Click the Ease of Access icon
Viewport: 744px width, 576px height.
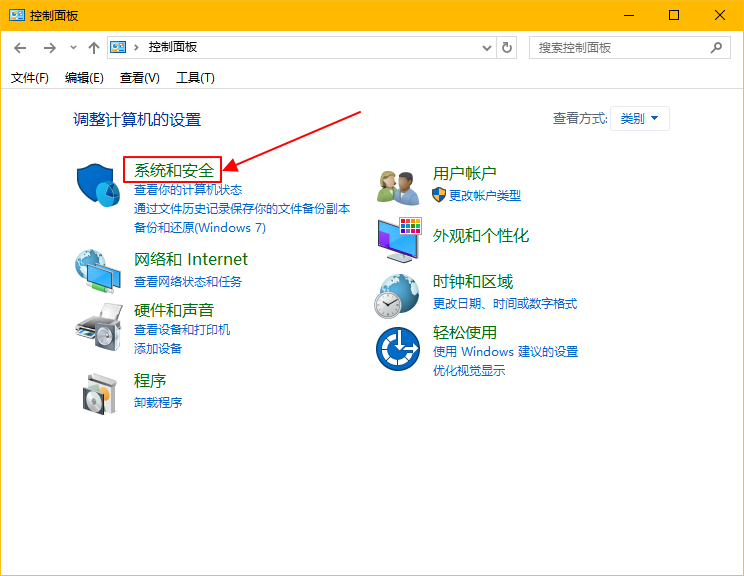(398, 349)
